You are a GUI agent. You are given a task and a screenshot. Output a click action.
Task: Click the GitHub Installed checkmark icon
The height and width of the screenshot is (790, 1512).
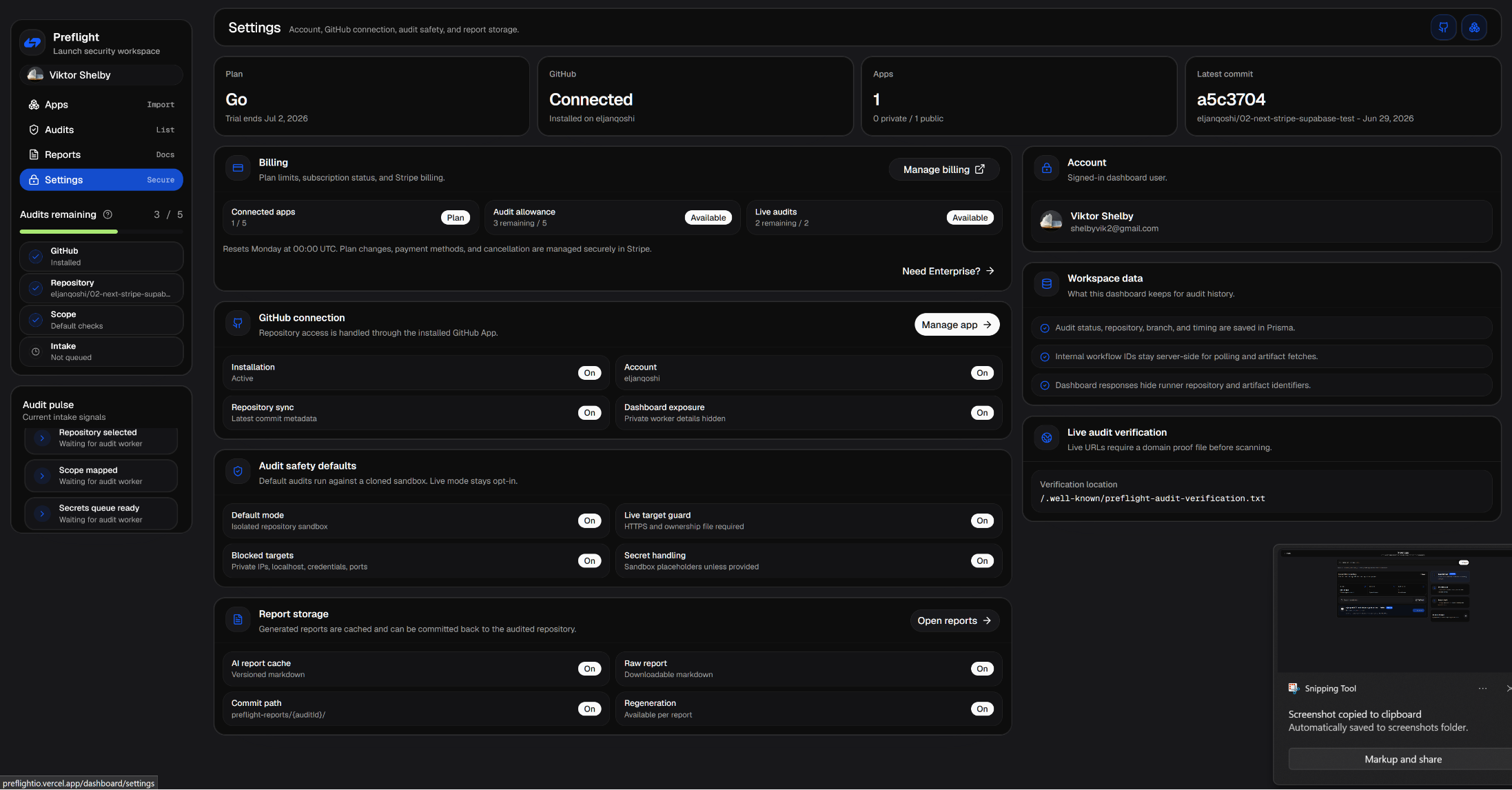pyautogui.click(x=36, y=256)
